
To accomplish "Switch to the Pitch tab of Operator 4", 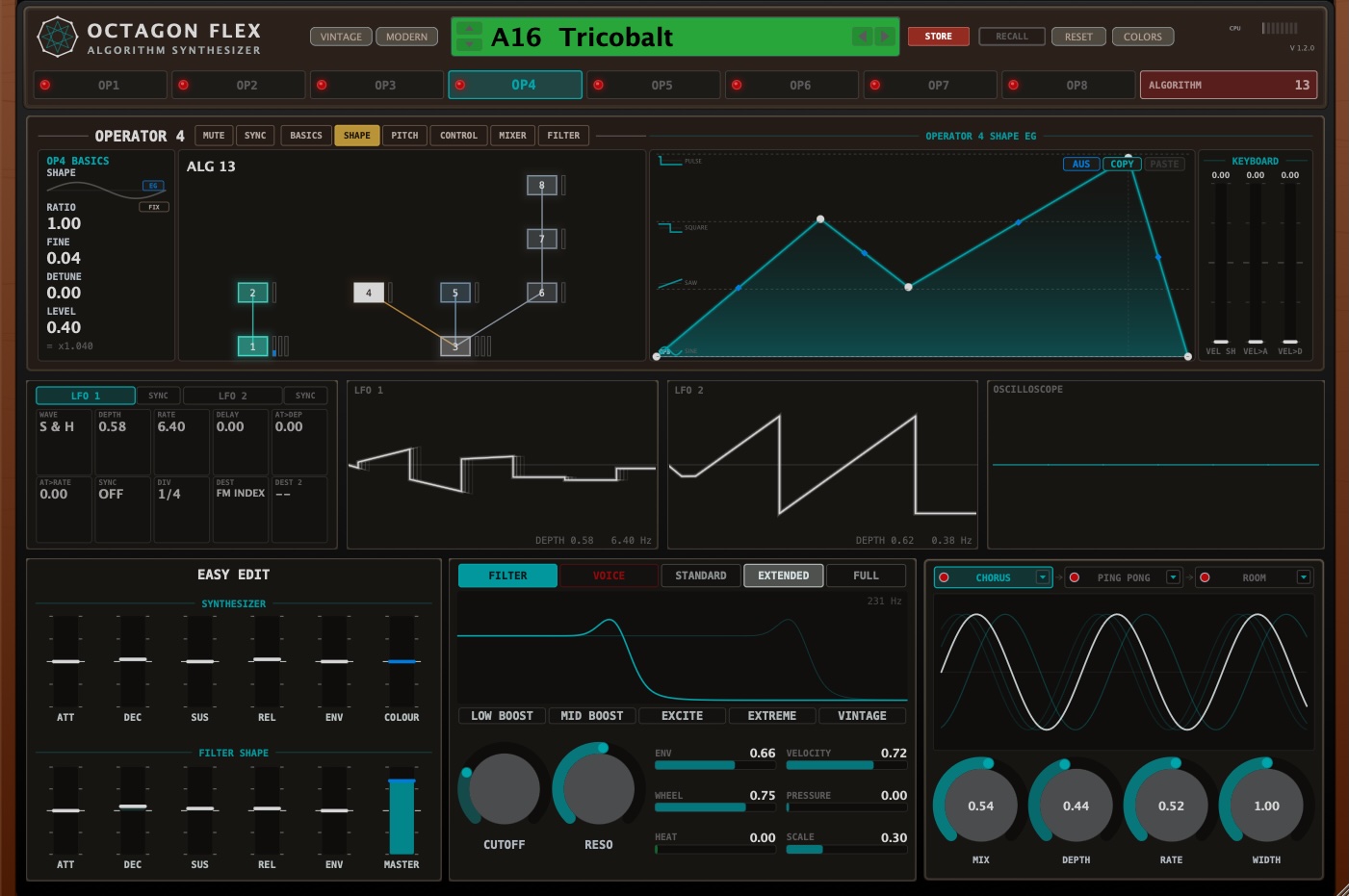I will [404, 136].
